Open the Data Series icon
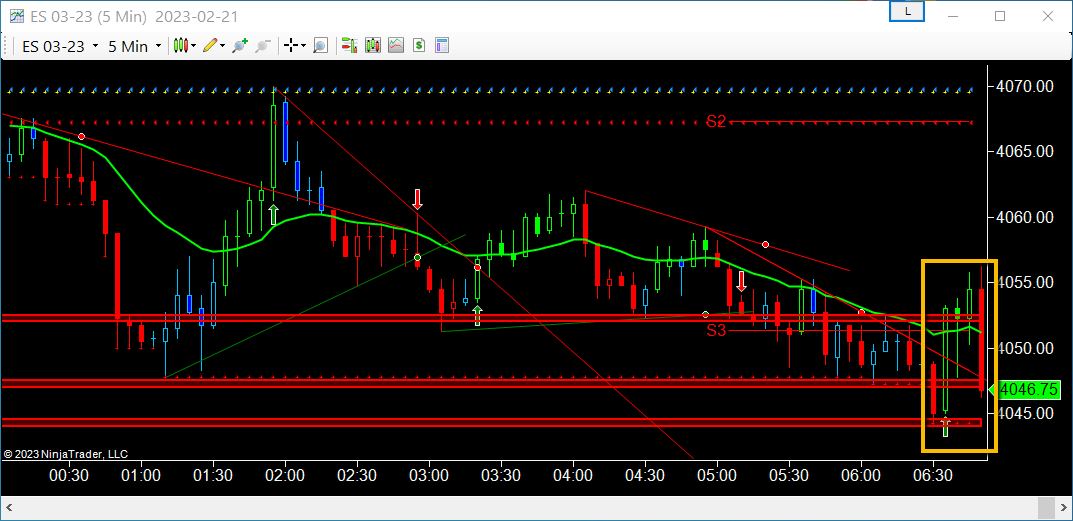The height and width of the screenshot is (521, 1073). point(373,46)
